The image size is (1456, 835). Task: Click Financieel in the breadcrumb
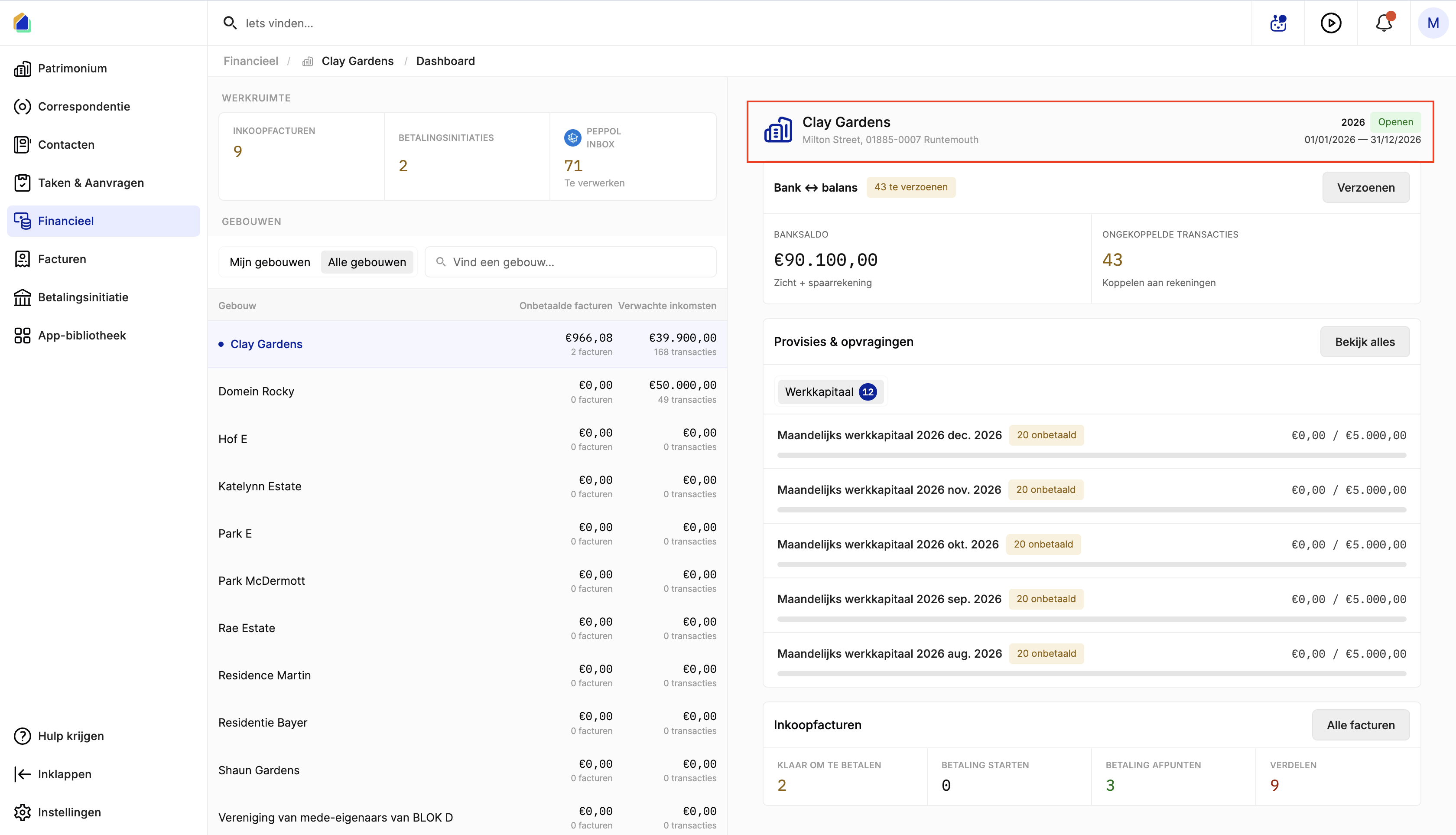pyautogui.click(x=250, y=61)
